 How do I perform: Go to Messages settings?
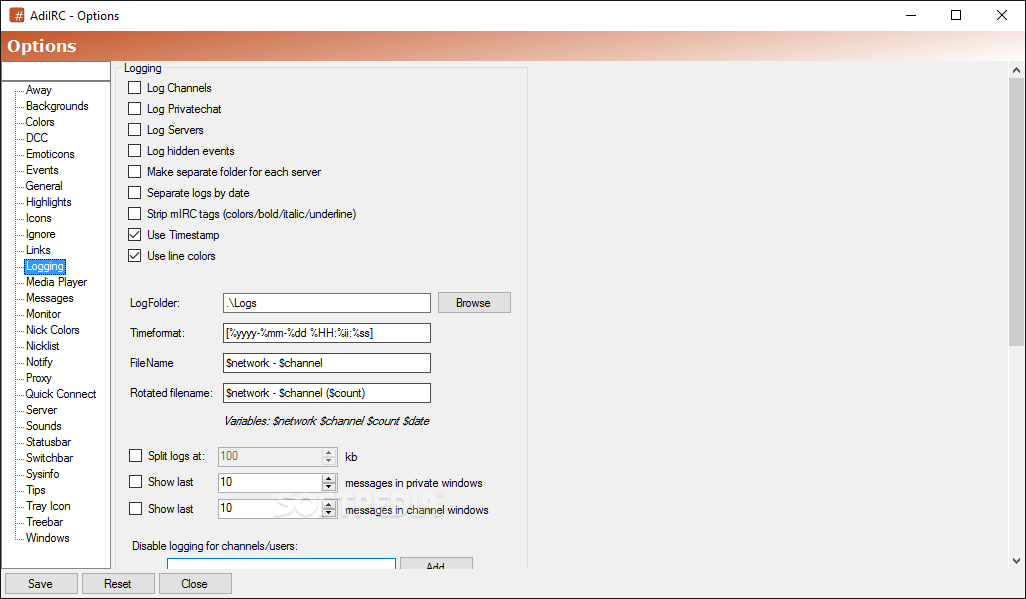[50, 299]
